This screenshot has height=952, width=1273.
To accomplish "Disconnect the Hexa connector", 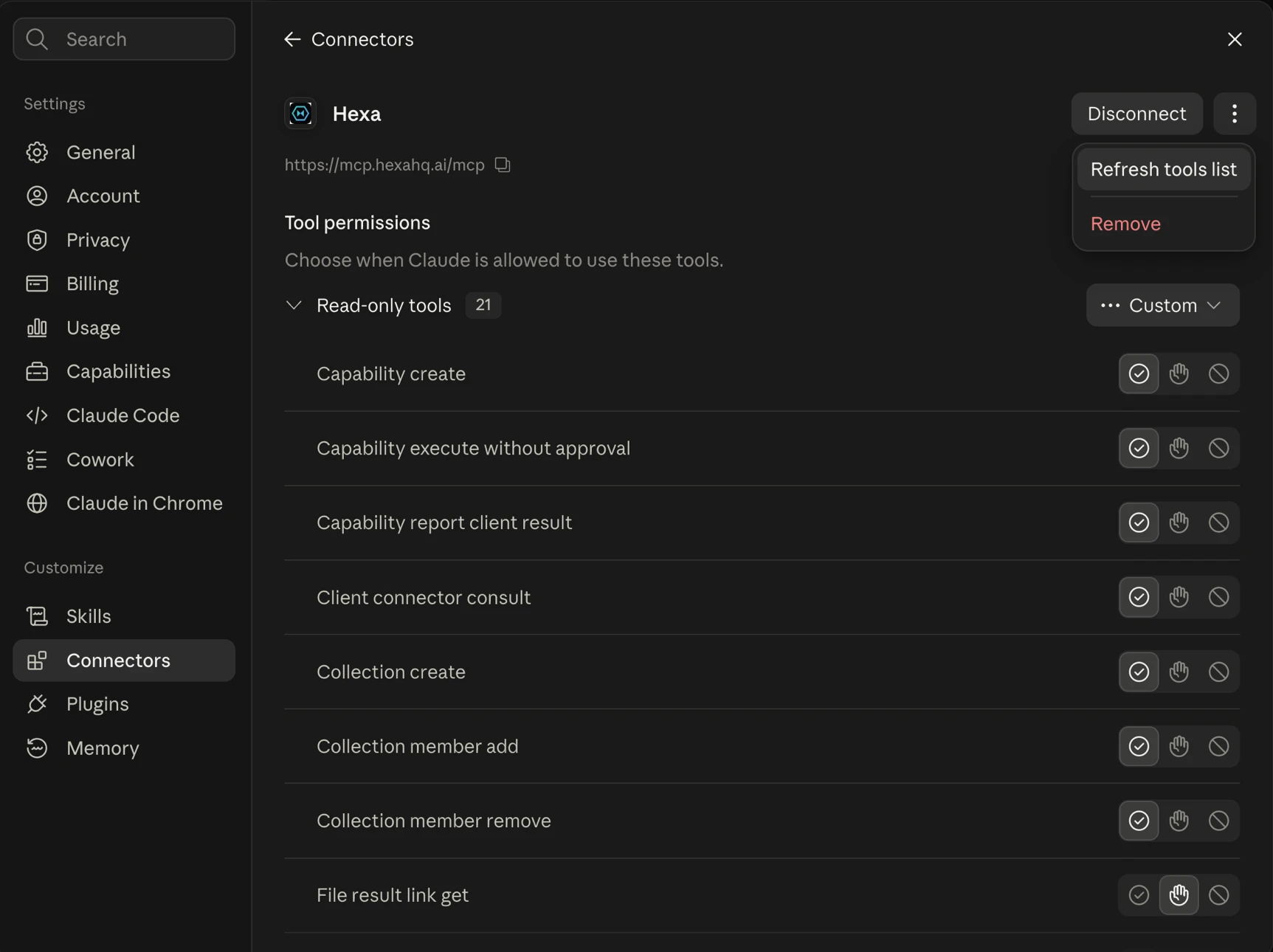I will click(1136, 114).
